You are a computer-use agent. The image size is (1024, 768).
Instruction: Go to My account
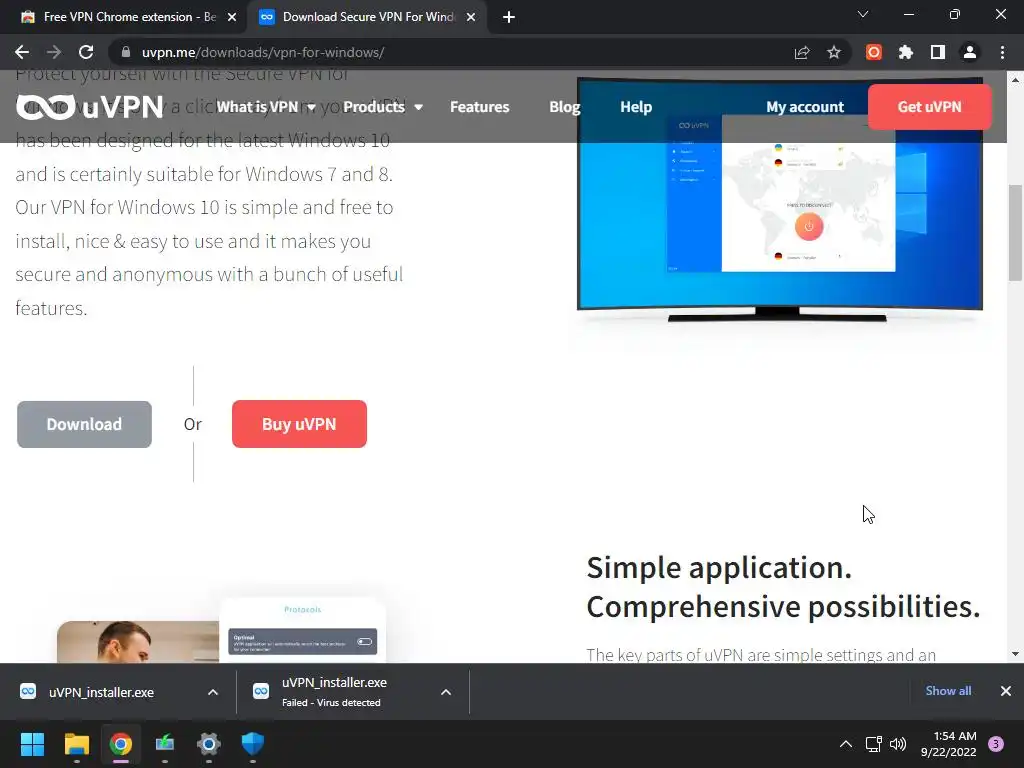(805, 106)
